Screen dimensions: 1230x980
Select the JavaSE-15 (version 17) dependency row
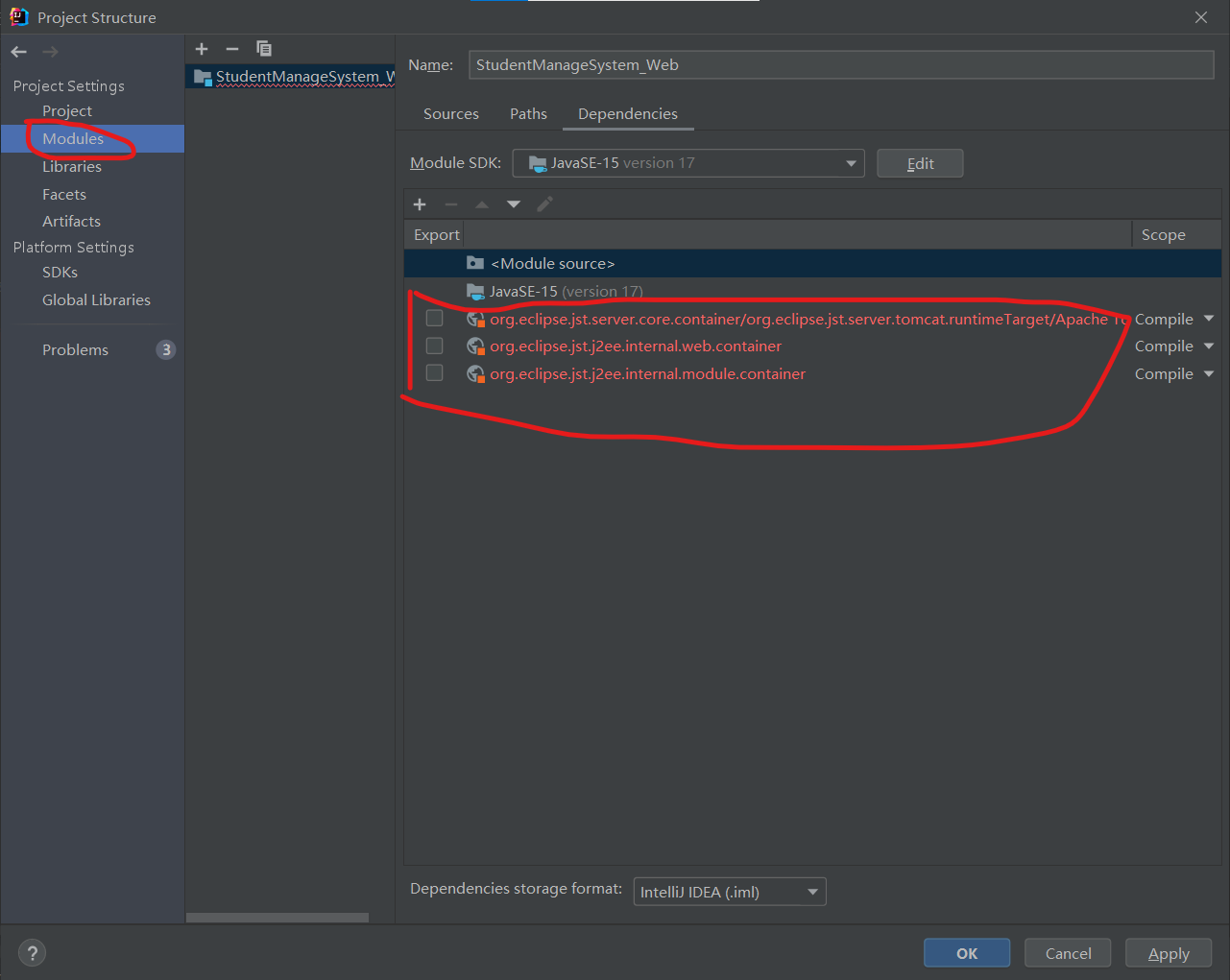[812, 291]
